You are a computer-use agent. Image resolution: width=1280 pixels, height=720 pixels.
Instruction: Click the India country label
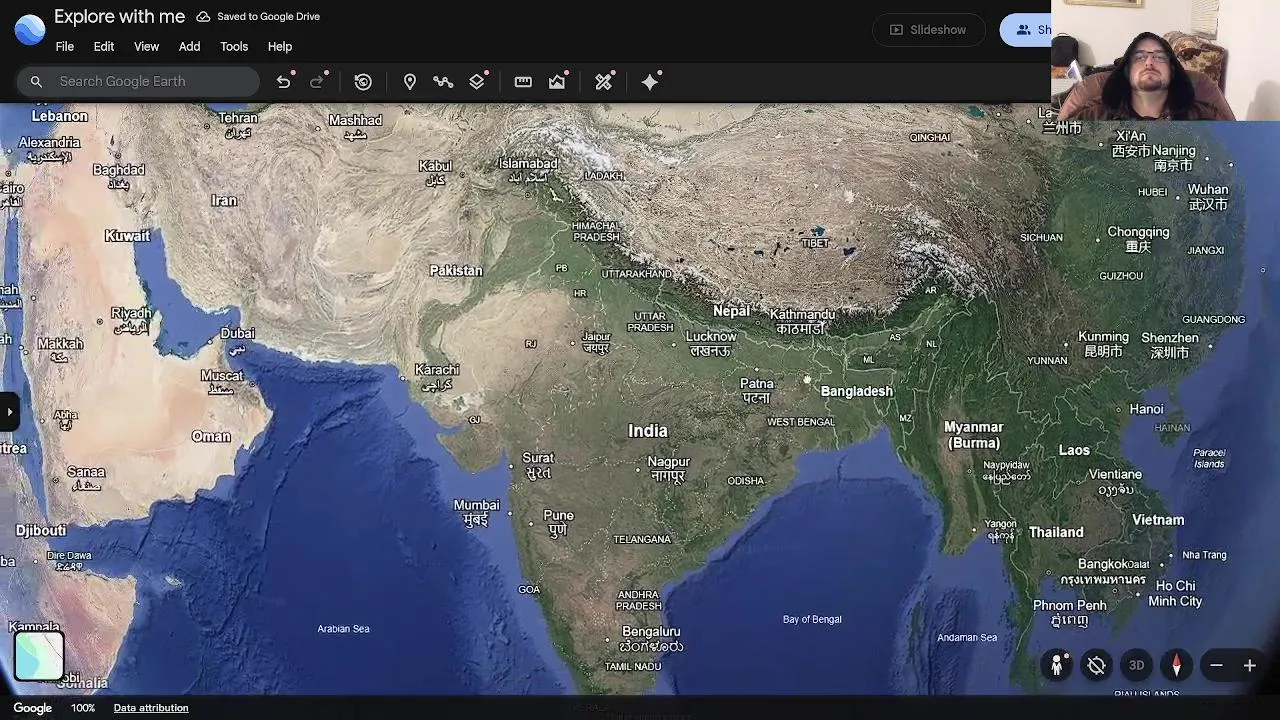[x=647, y=431]
